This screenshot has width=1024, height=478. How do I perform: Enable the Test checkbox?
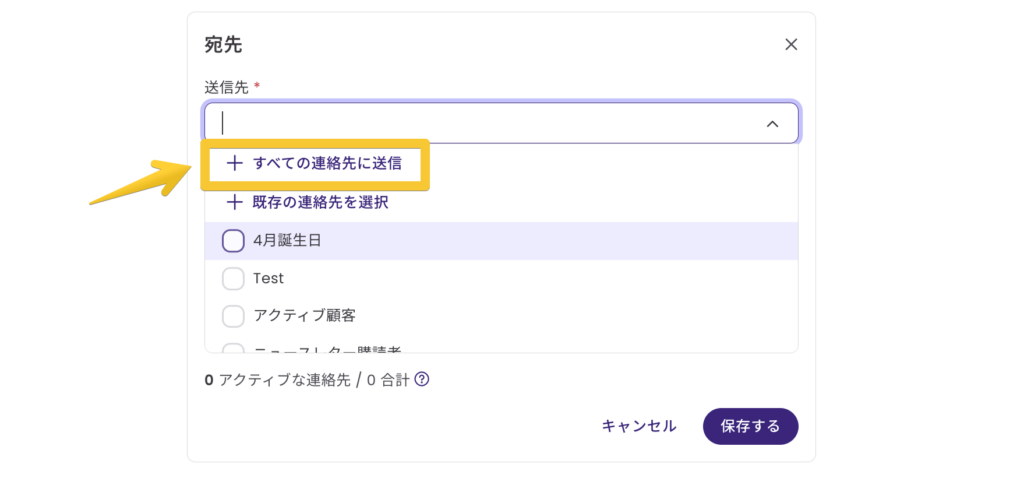point(233,278)
